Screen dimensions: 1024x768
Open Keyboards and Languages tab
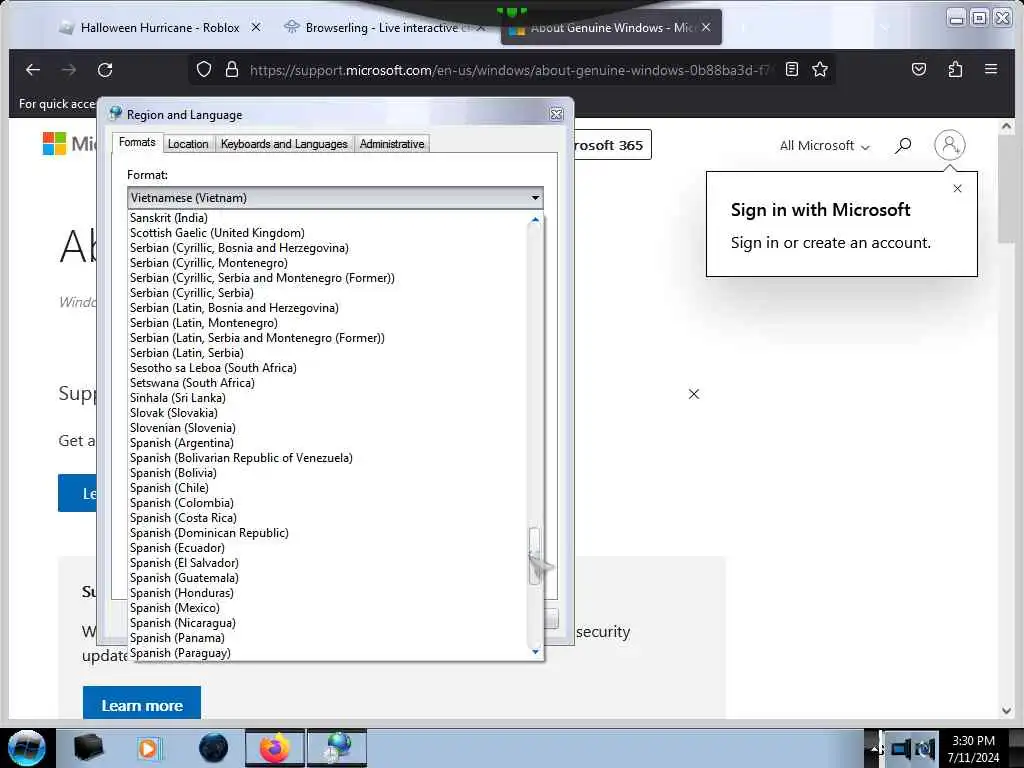284,144
